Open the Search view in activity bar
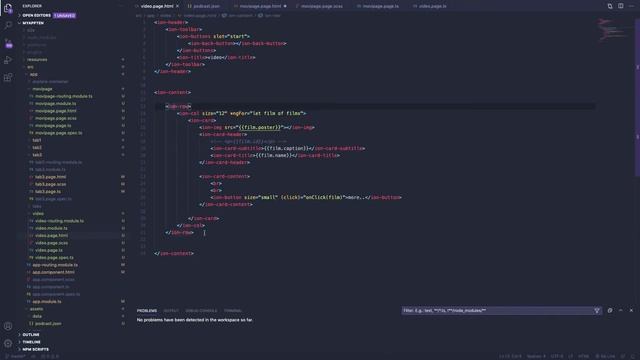The height and width of the screenshot is (360, 640). (x=8, y=26)
